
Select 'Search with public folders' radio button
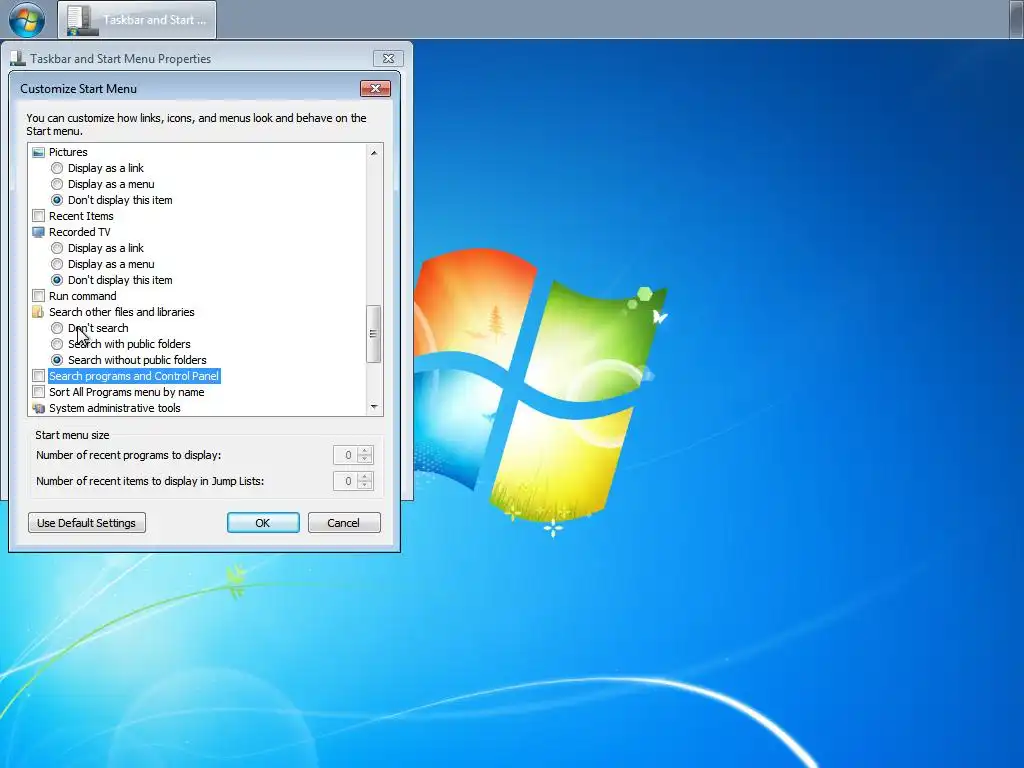57,344
